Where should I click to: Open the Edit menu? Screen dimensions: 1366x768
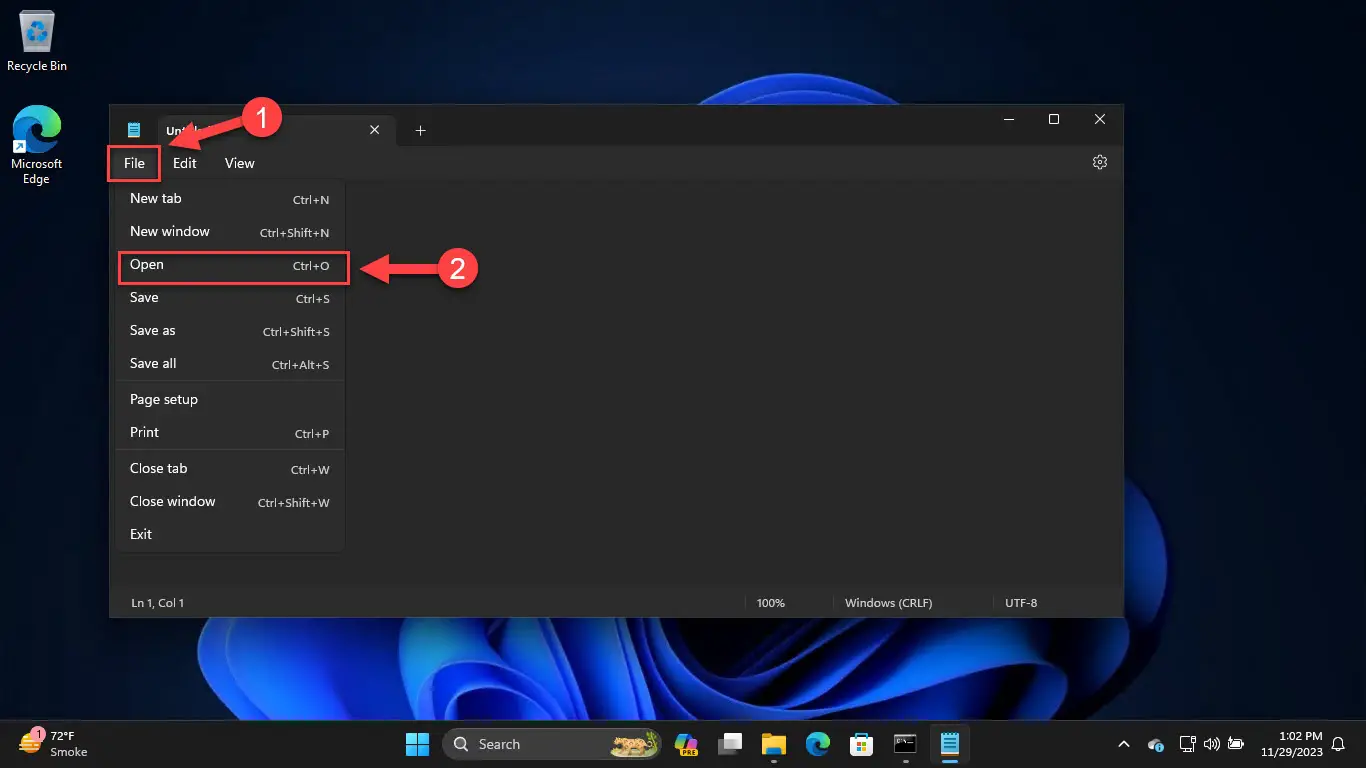(185, 163)
